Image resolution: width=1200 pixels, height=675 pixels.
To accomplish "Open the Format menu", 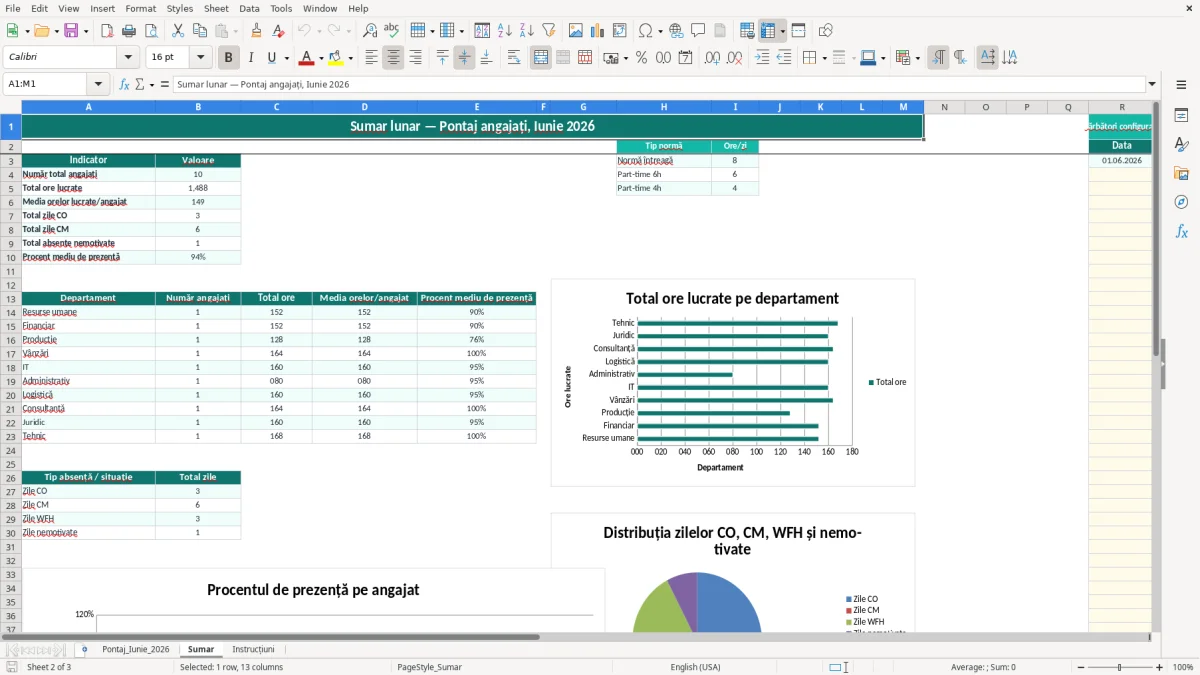I will pos(140,8).
